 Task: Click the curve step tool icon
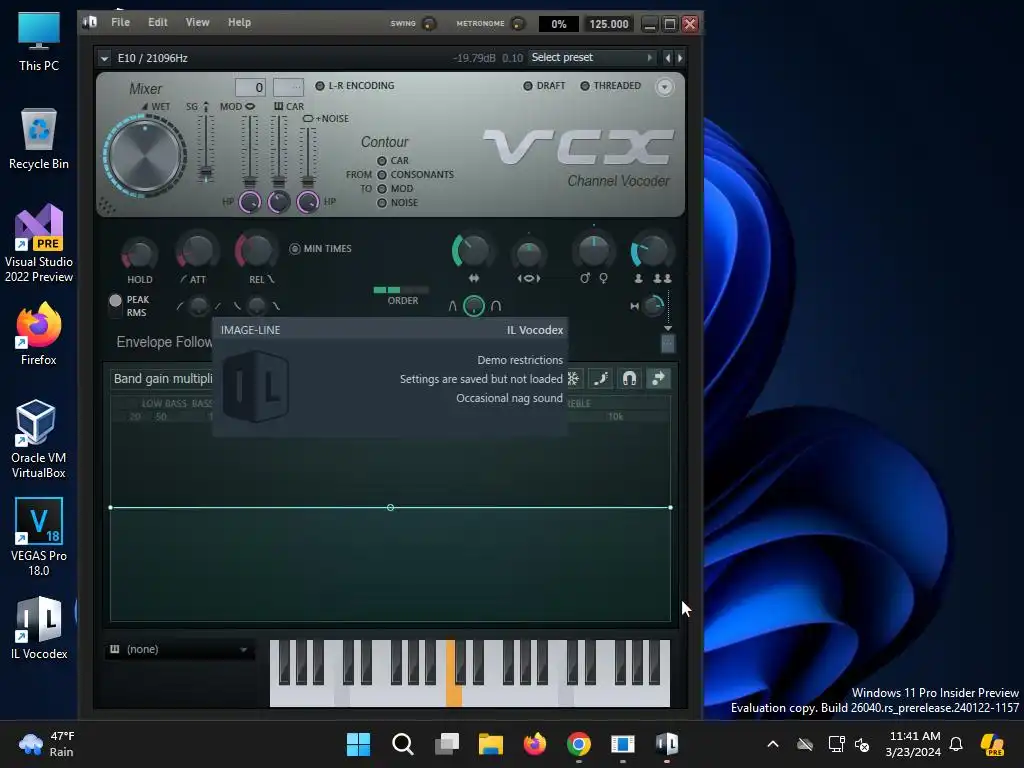coord(601,379)
